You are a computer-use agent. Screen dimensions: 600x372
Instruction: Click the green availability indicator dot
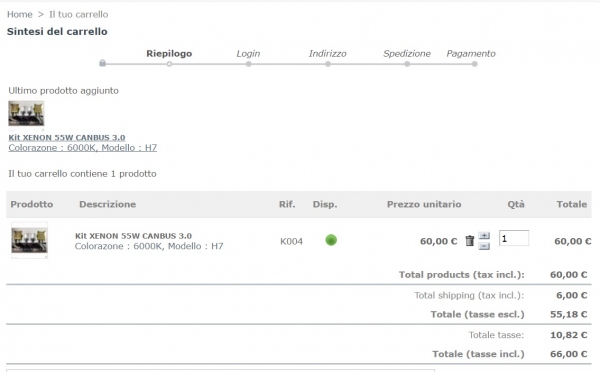pyautogui.click(x=331, y=240)
